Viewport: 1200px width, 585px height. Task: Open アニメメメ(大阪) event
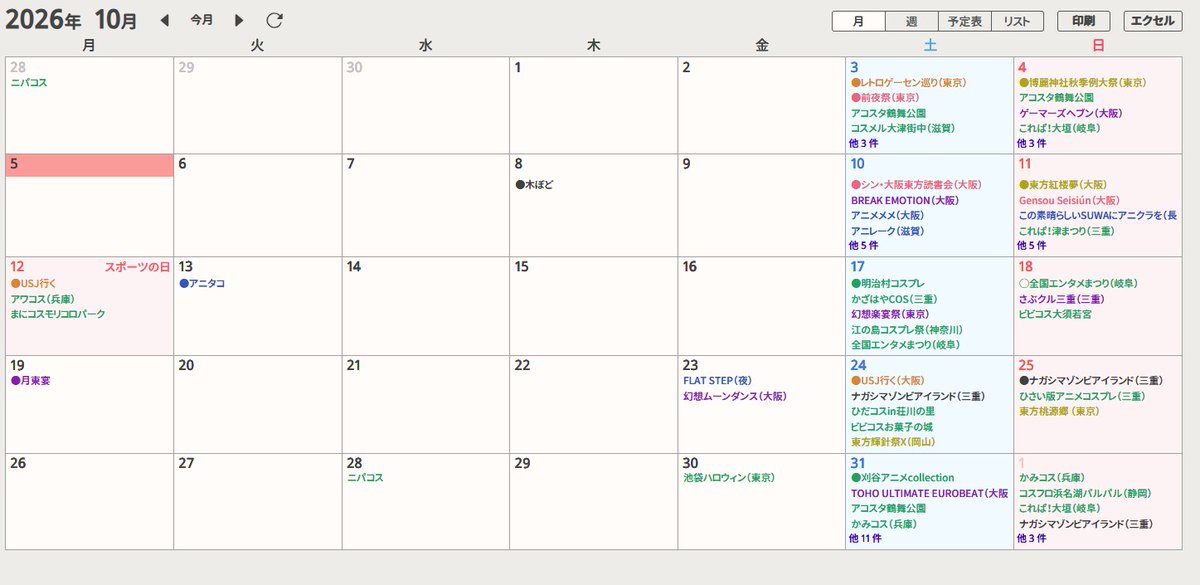[886, 215]
